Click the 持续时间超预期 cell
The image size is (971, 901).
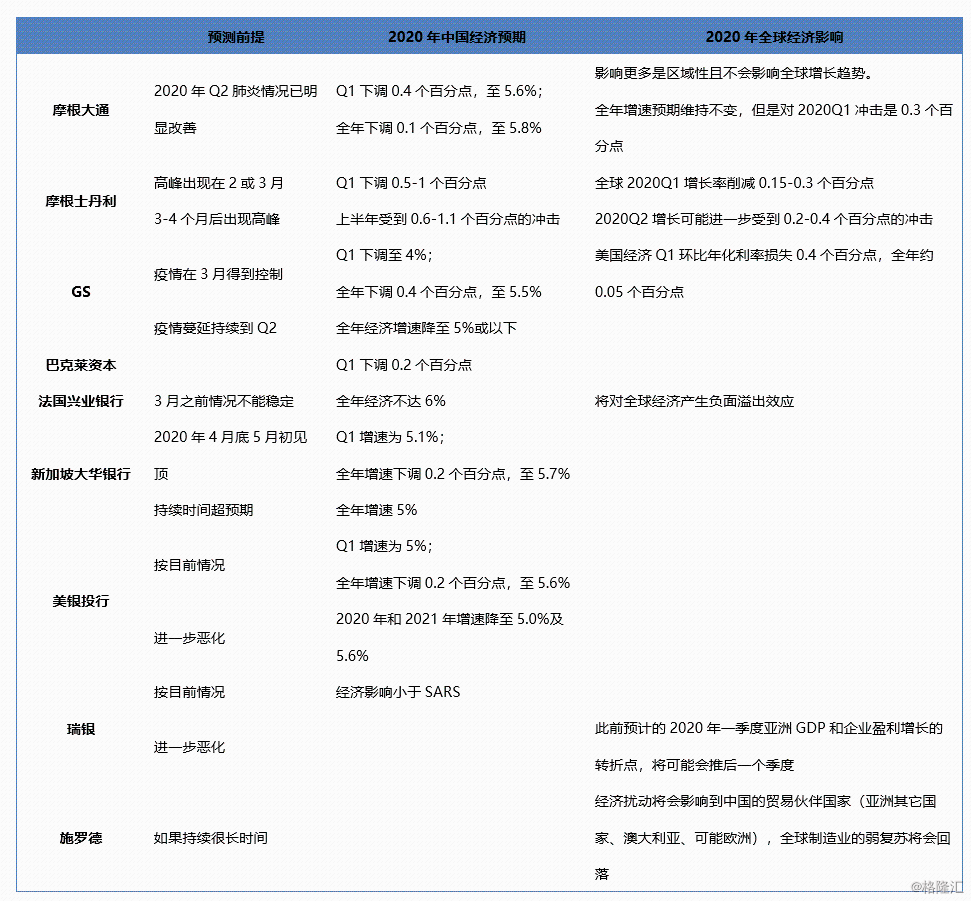coord(204,510)
